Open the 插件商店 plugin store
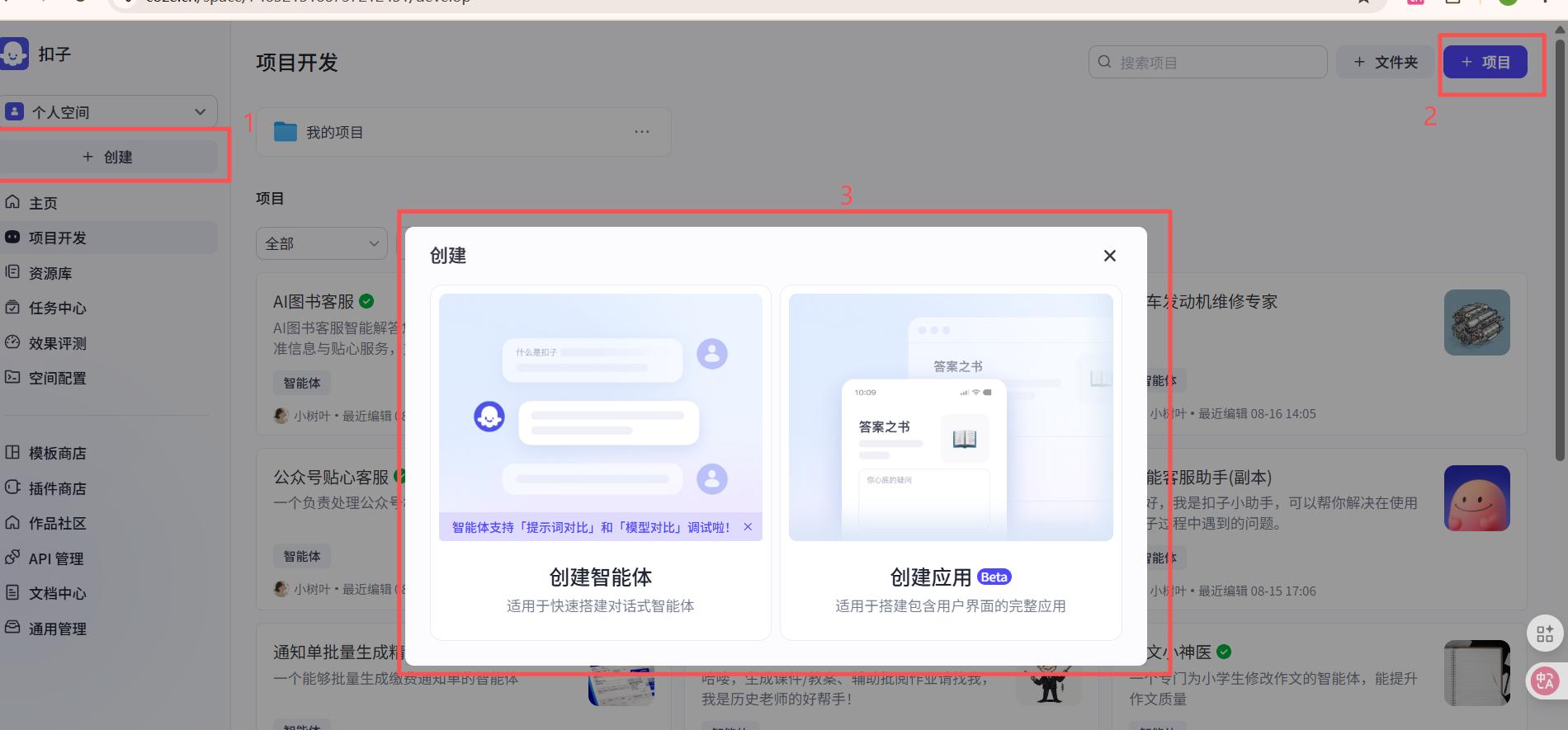This screenshot has height=730, width=1568. click(56, 488)
